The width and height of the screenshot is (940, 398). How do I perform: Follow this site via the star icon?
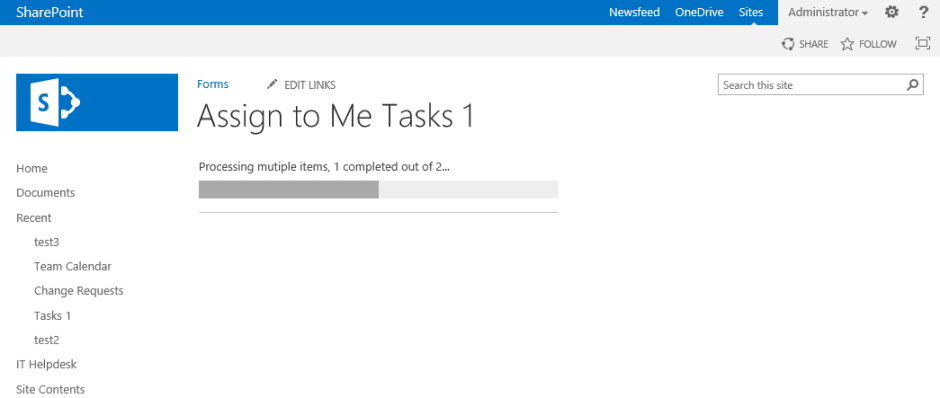[846, 44]
